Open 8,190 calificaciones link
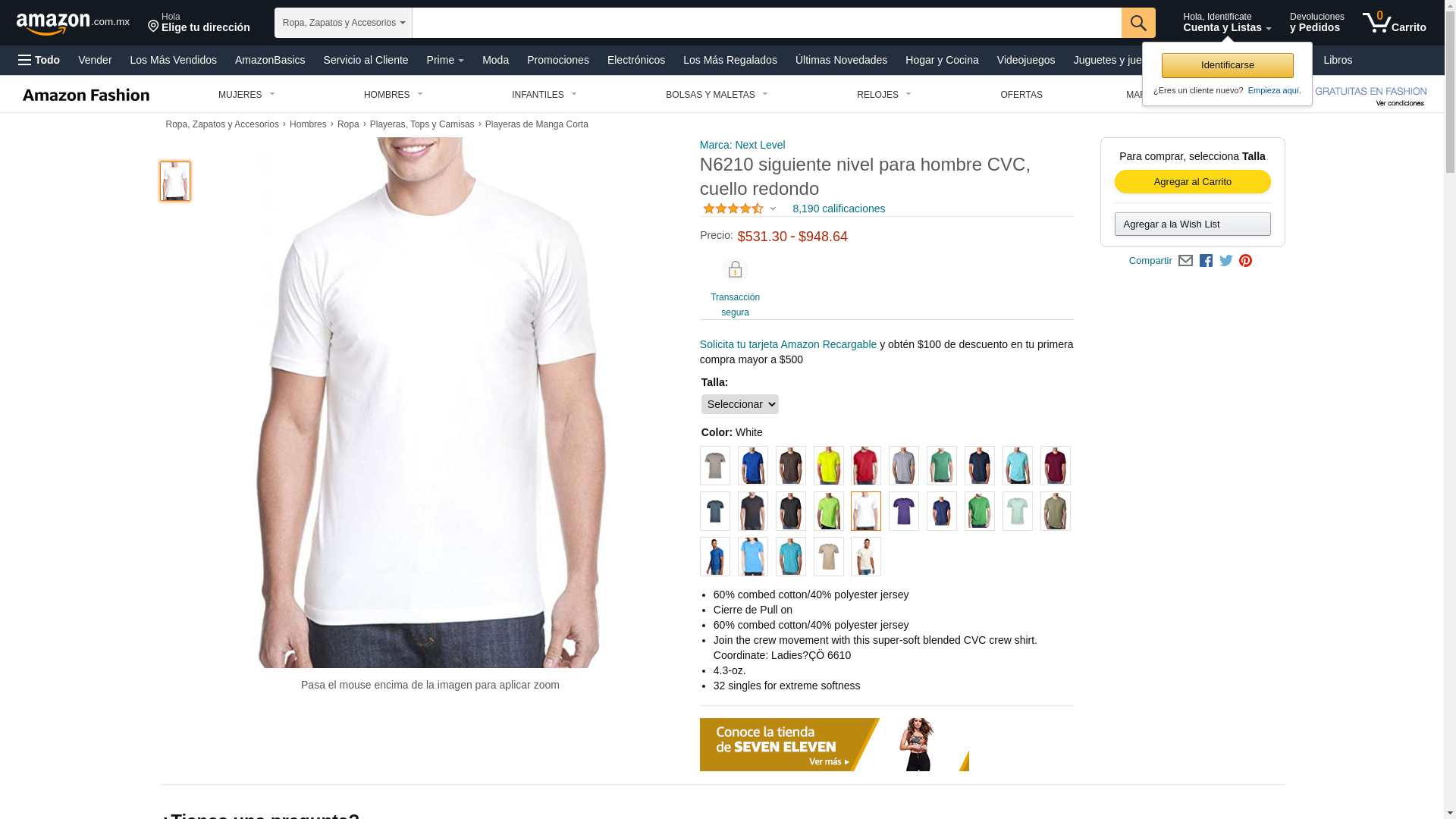Screen dimensions: 1456x819 tap(839, 209)
